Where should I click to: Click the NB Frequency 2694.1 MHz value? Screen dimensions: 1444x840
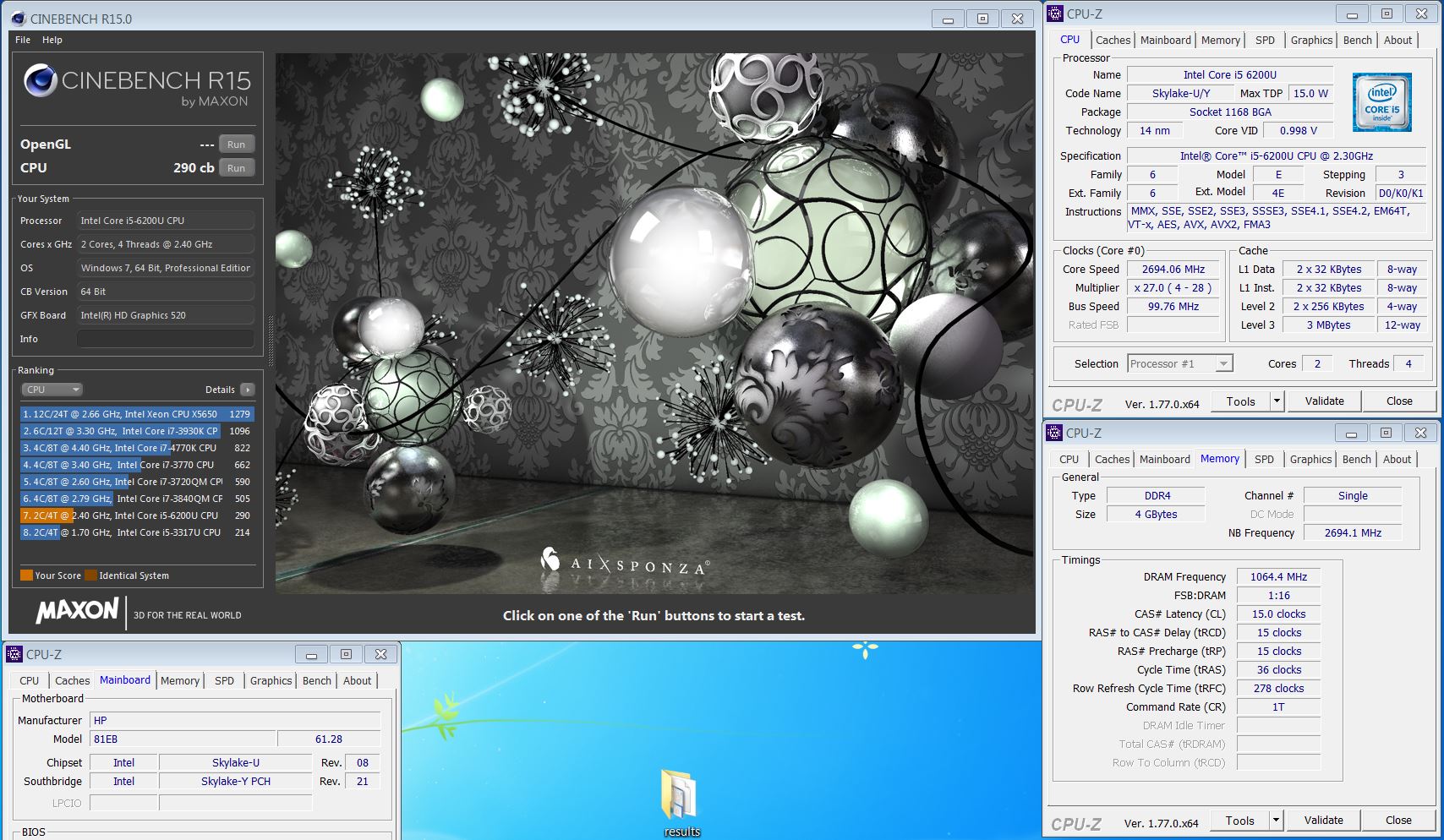click(1353, 533)
